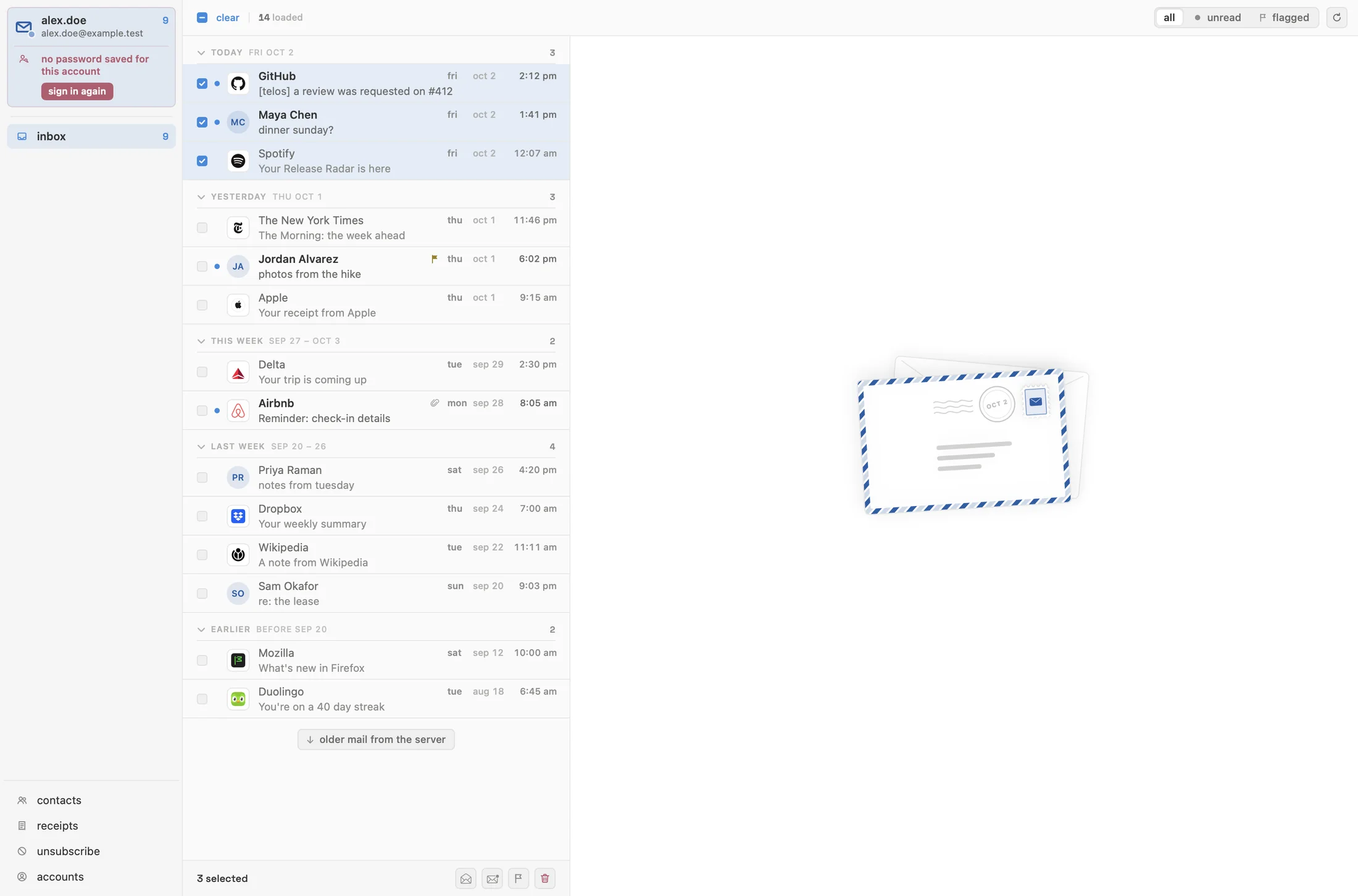Collapse the Yesterday group
Screen dimensions: 1358x896
click(x=201, y=197)
